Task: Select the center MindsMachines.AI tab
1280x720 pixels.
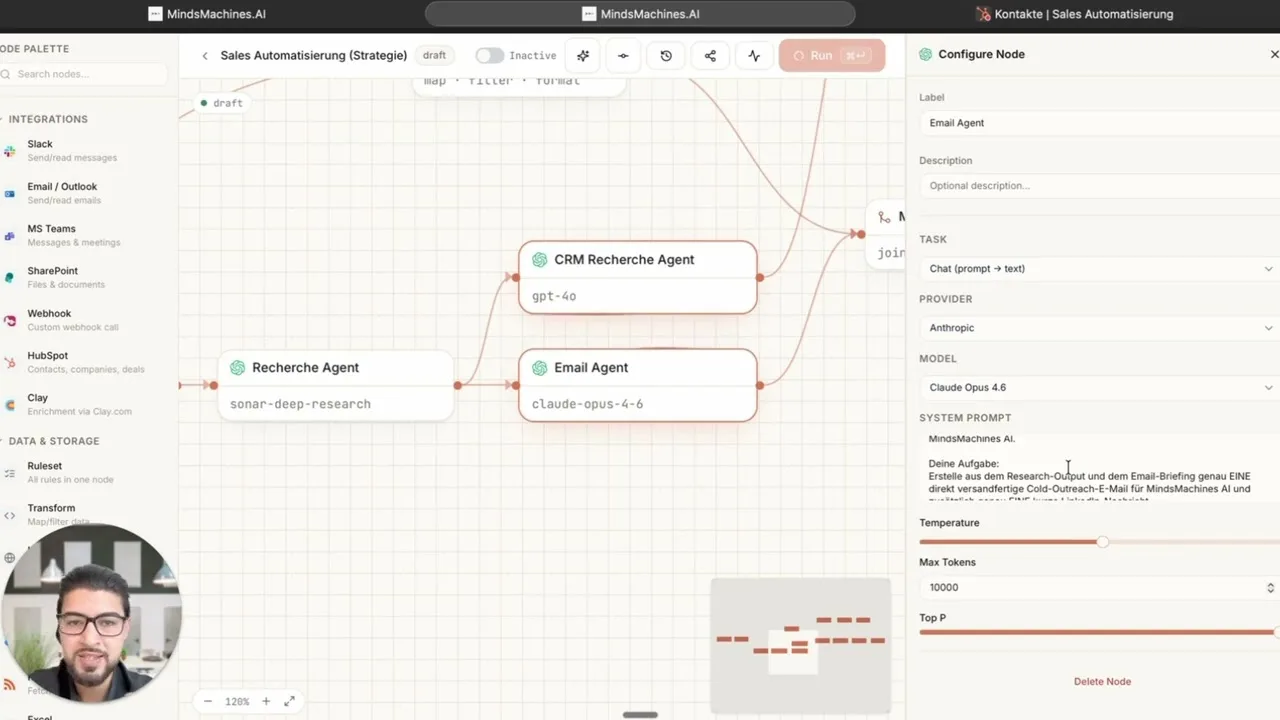Action: [640, 14]
